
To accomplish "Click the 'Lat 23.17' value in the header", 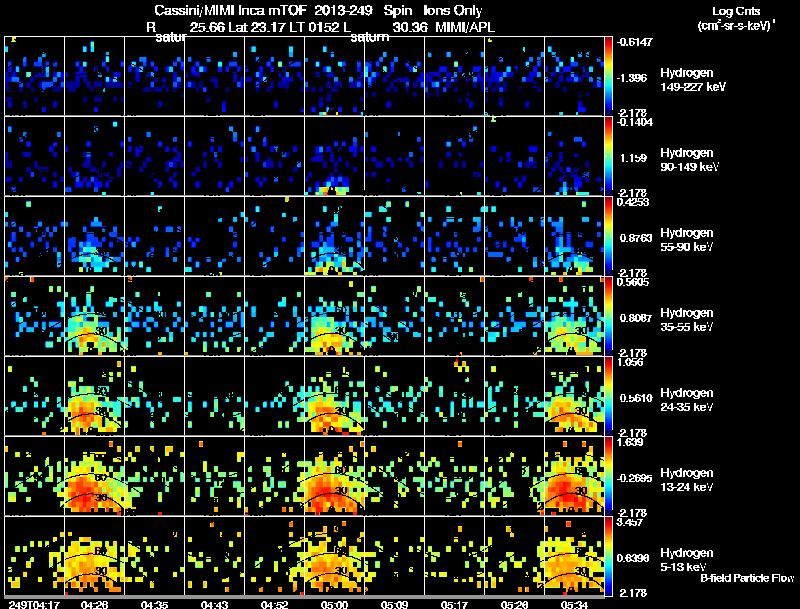I will (258, 28).
